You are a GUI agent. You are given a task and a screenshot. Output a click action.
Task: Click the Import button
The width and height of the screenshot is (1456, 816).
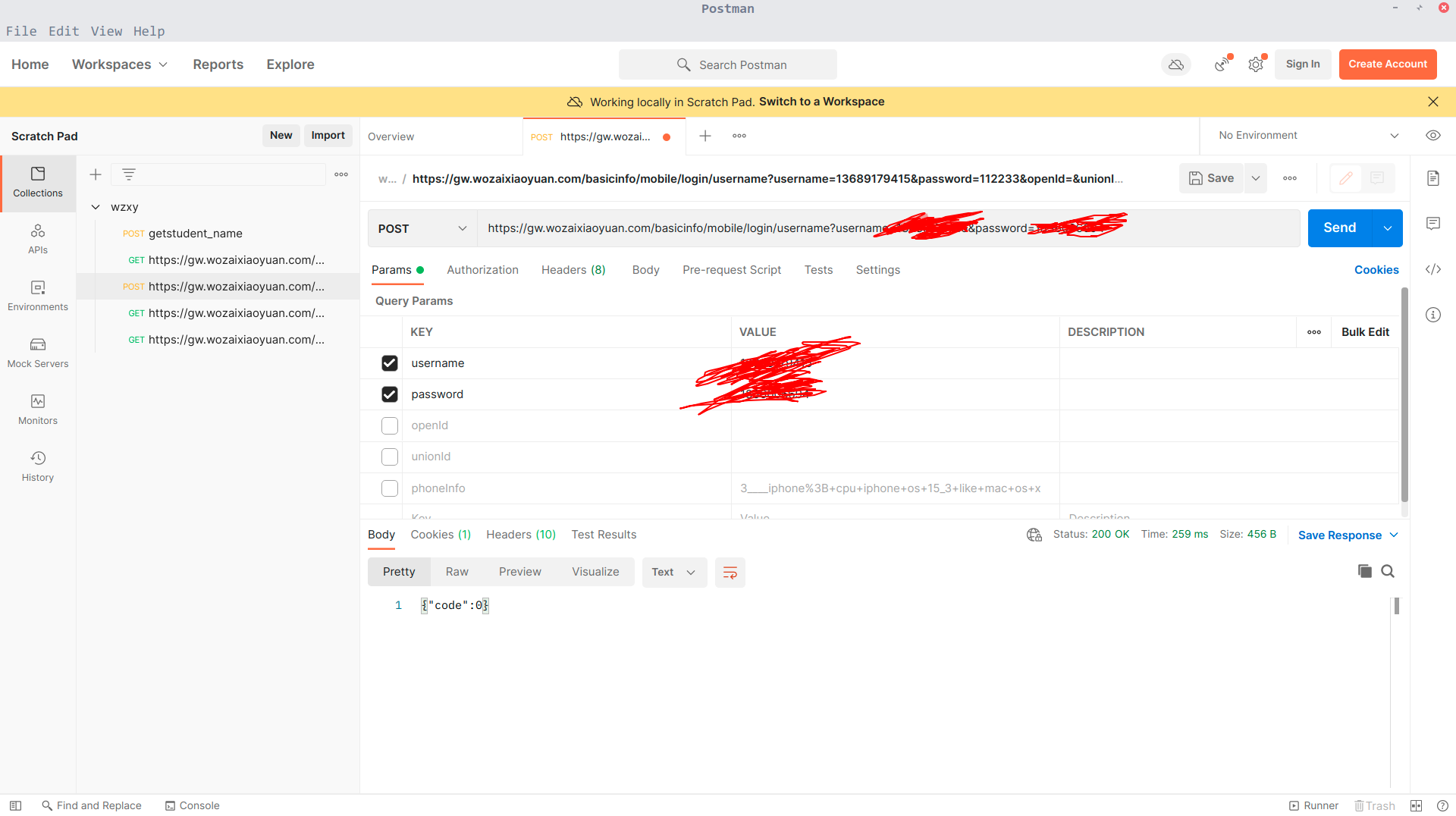coord(328,136)
